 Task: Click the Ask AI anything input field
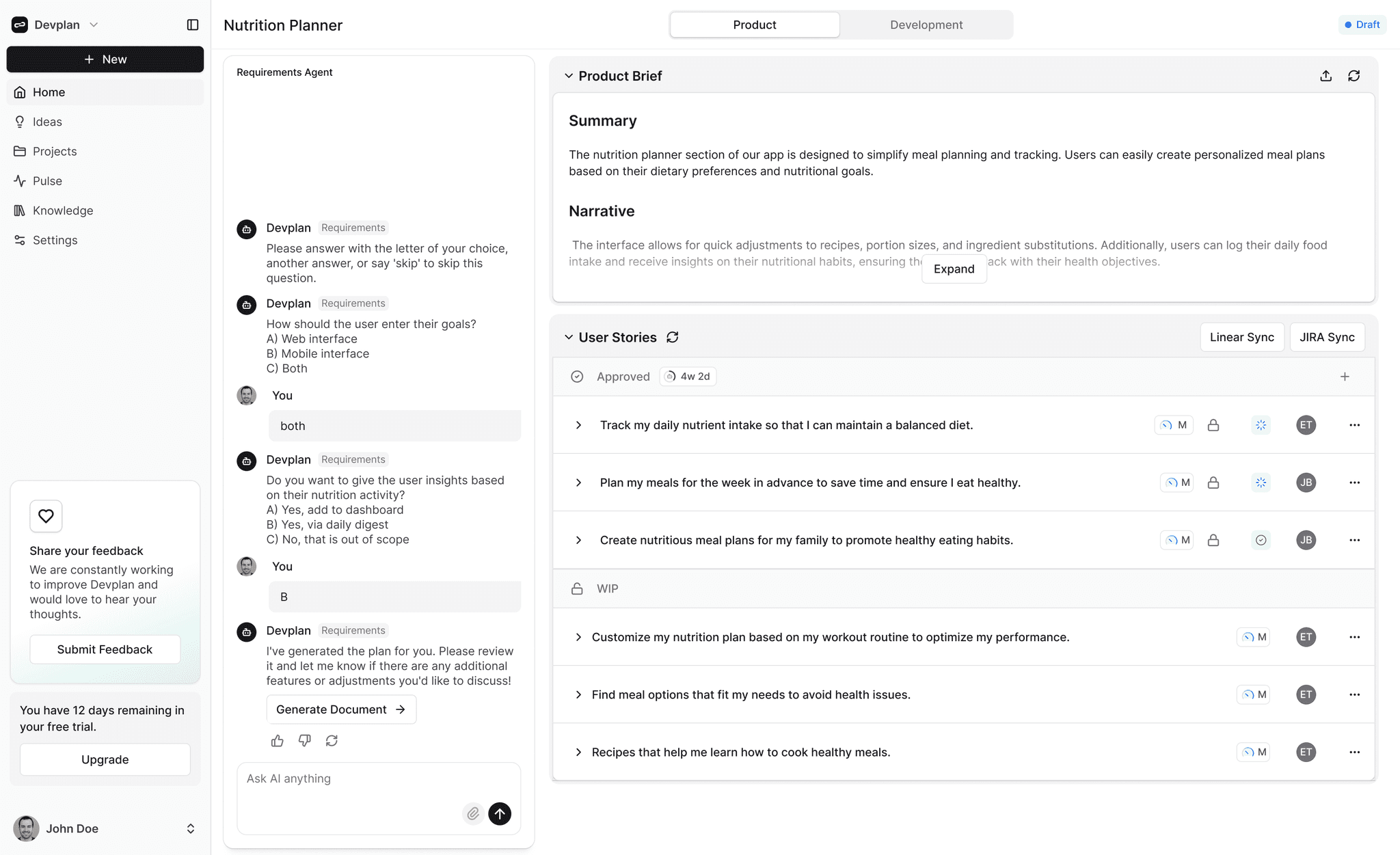(349, 779)
